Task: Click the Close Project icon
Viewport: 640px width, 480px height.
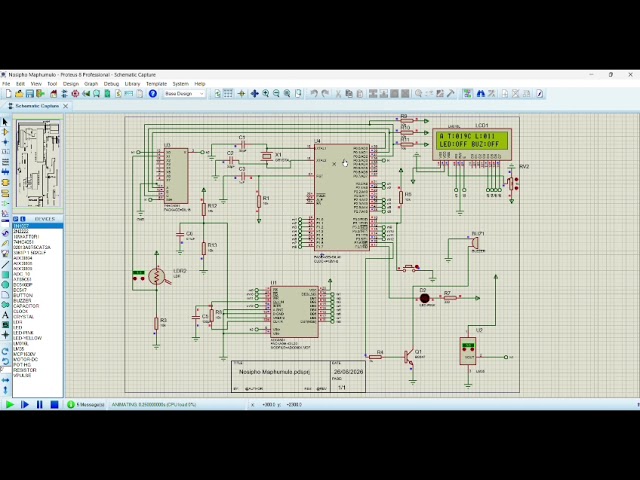Action: [x=40, y=94]
